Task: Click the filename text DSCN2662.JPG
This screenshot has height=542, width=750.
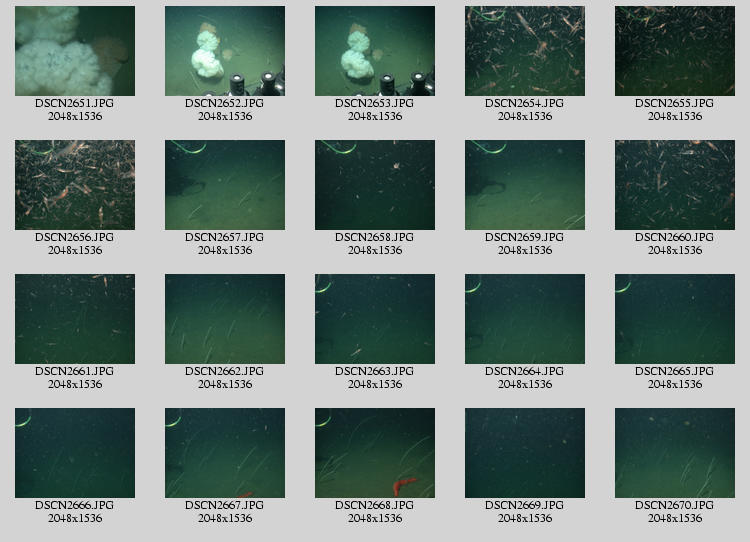Action: (225, 371)
